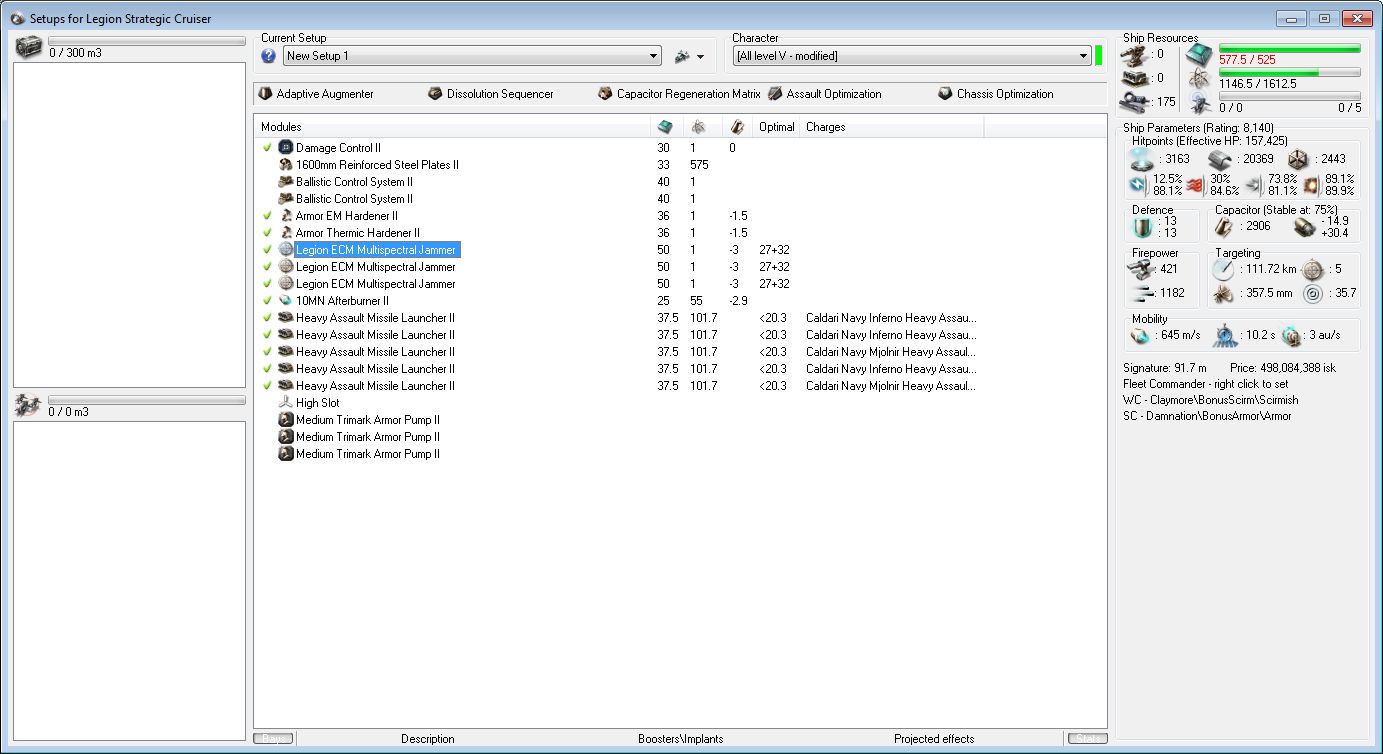1383x754 pixels.
Task: Select the Capacitor Regeneration Matrix subsystem icon
Action: click(x=605, y=94)
